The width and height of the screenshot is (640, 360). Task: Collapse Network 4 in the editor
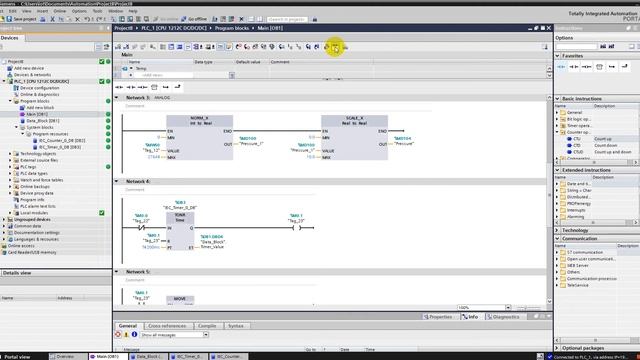pyautogui.click(x=117, y=181)
